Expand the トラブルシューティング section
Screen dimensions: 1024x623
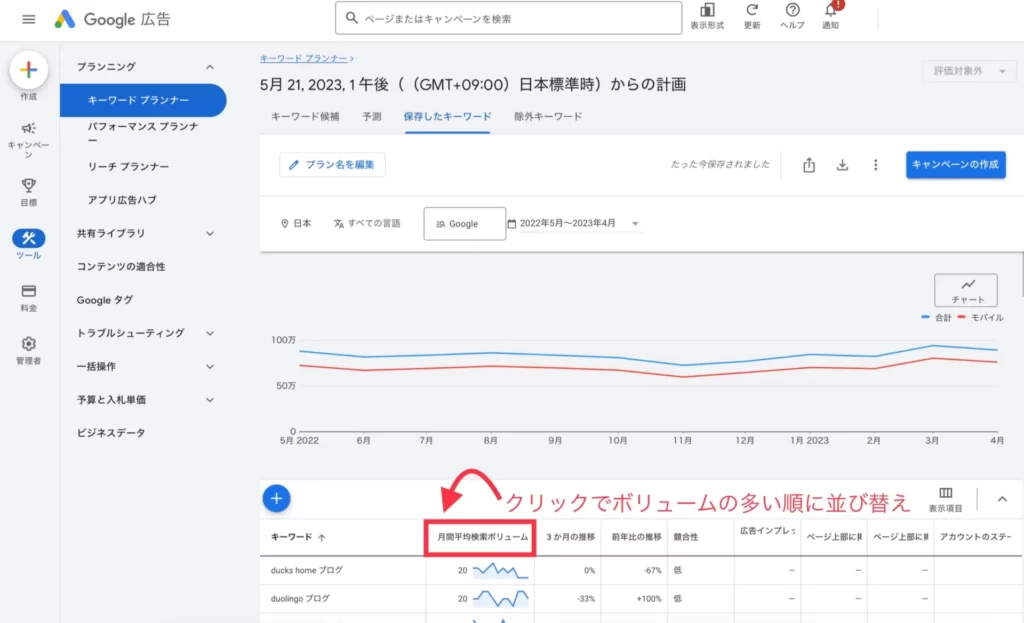pos(210,333)
